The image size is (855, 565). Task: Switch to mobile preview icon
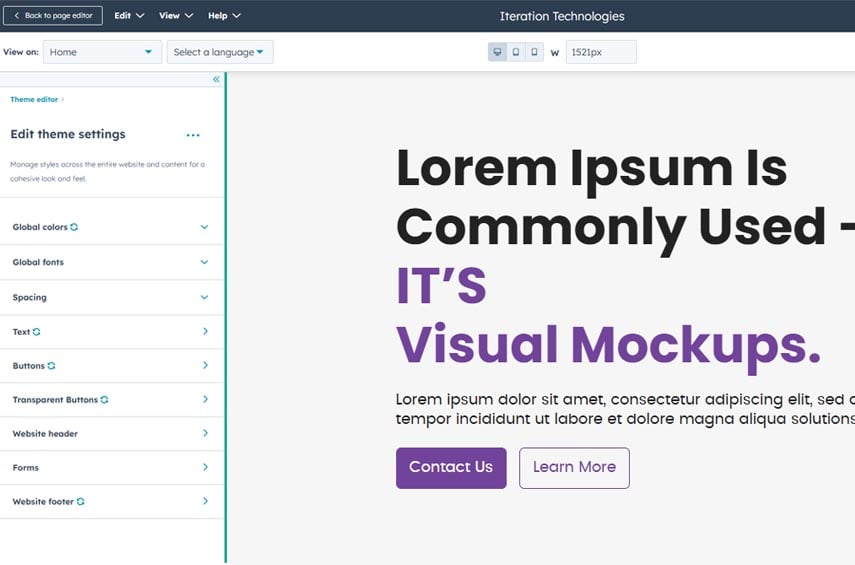(534, 52)
